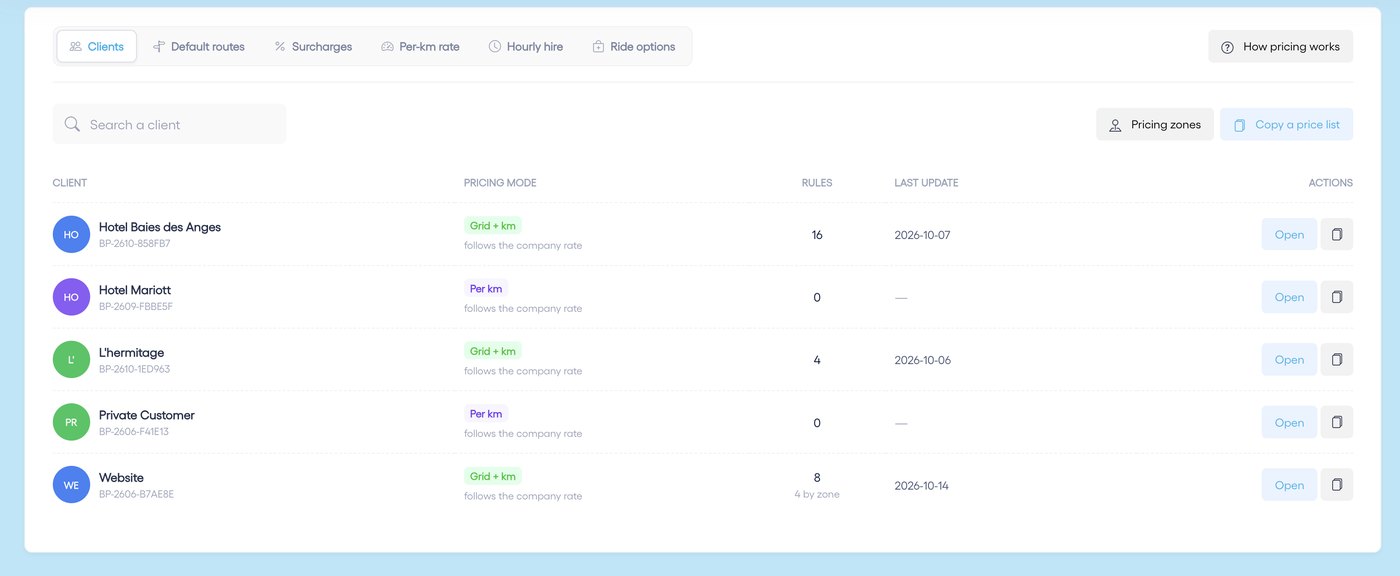This screenshot has width=1400, height=576.
Task: Focus the Search a client field
Action: coord(169,124)
